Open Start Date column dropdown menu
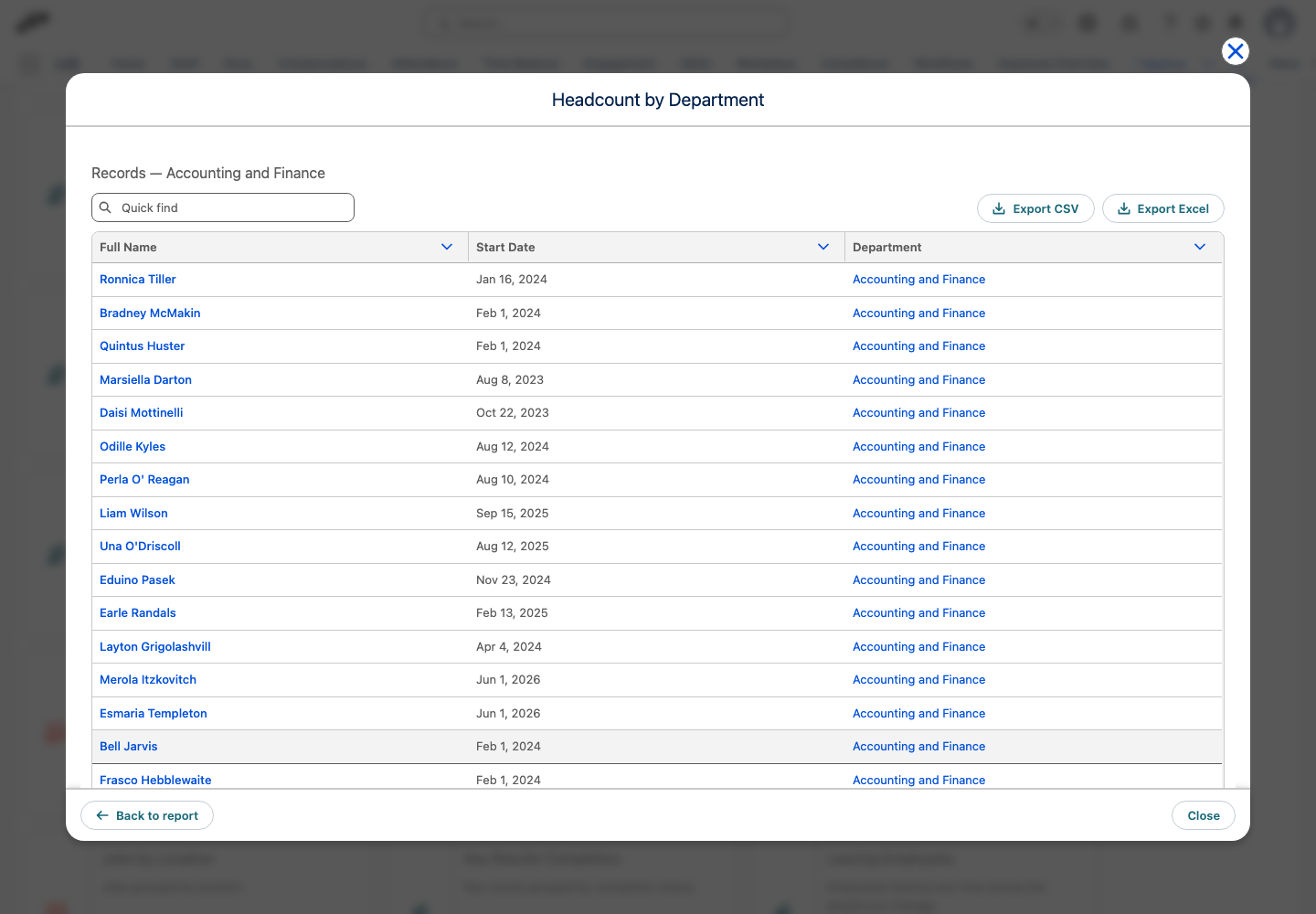Image resolution: width=1316 pixels, height=914 pixels. [x=823, y=247]
